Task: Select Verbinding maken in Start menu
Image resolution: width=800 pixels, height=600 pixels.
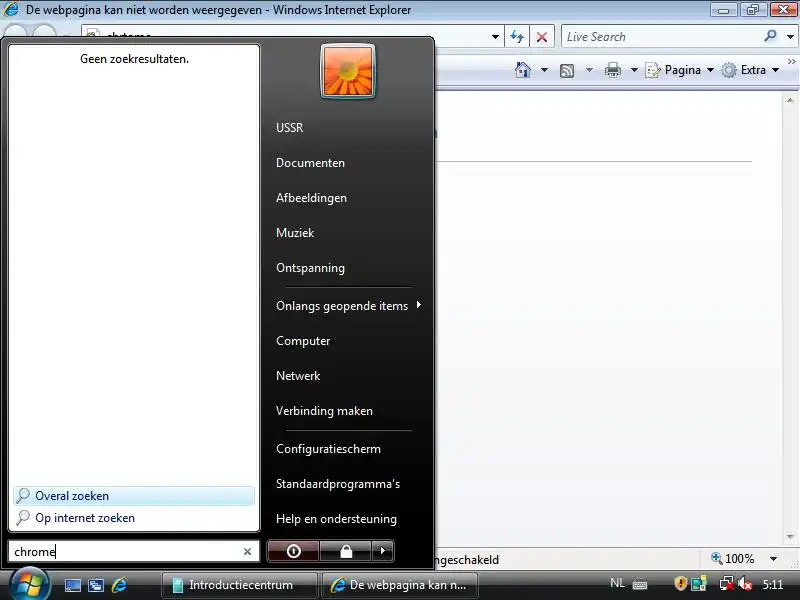Action: pos(324,411)
